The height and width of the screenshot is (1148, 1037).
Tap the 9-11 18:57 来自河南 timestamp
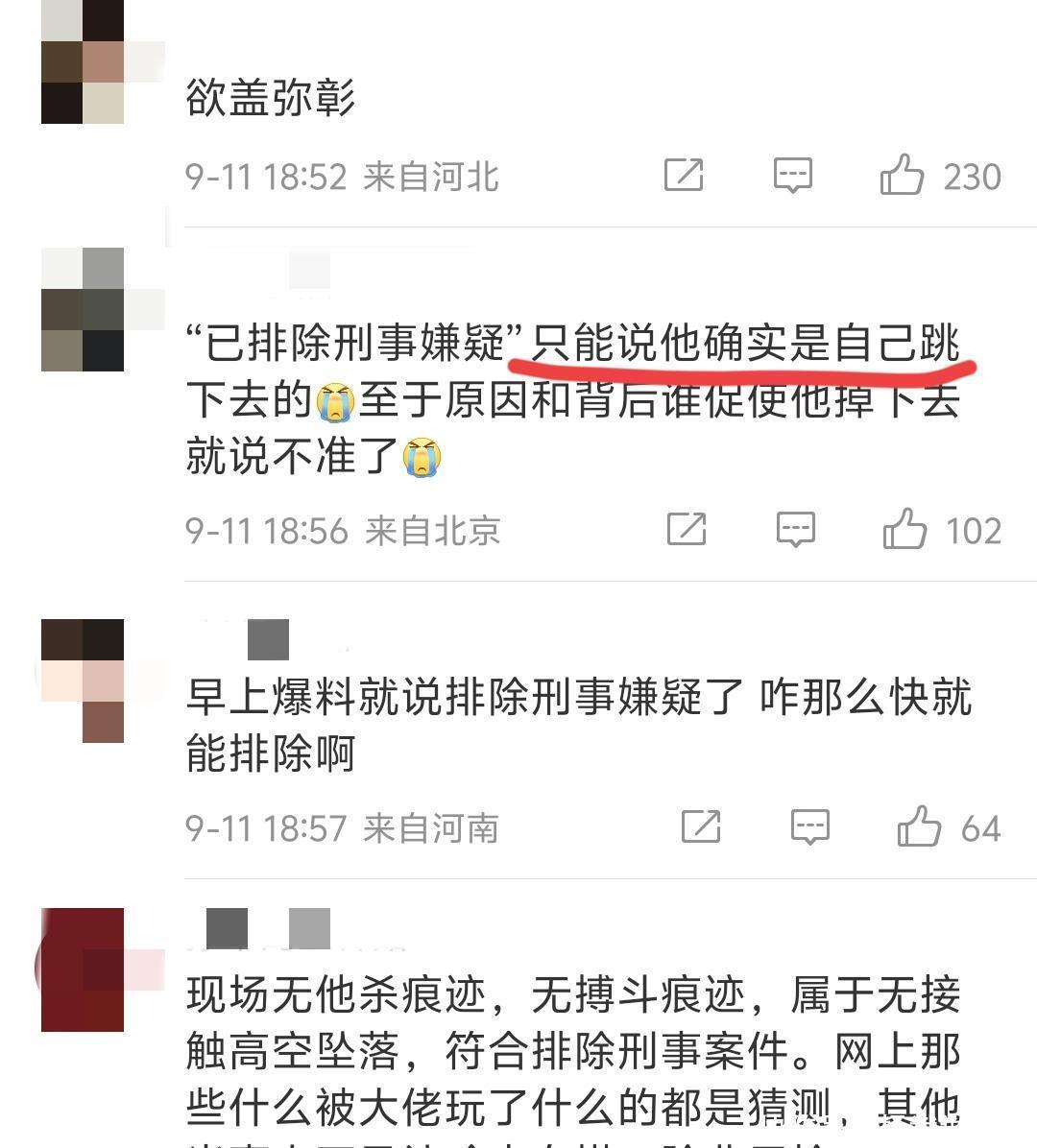click(342, 828)
